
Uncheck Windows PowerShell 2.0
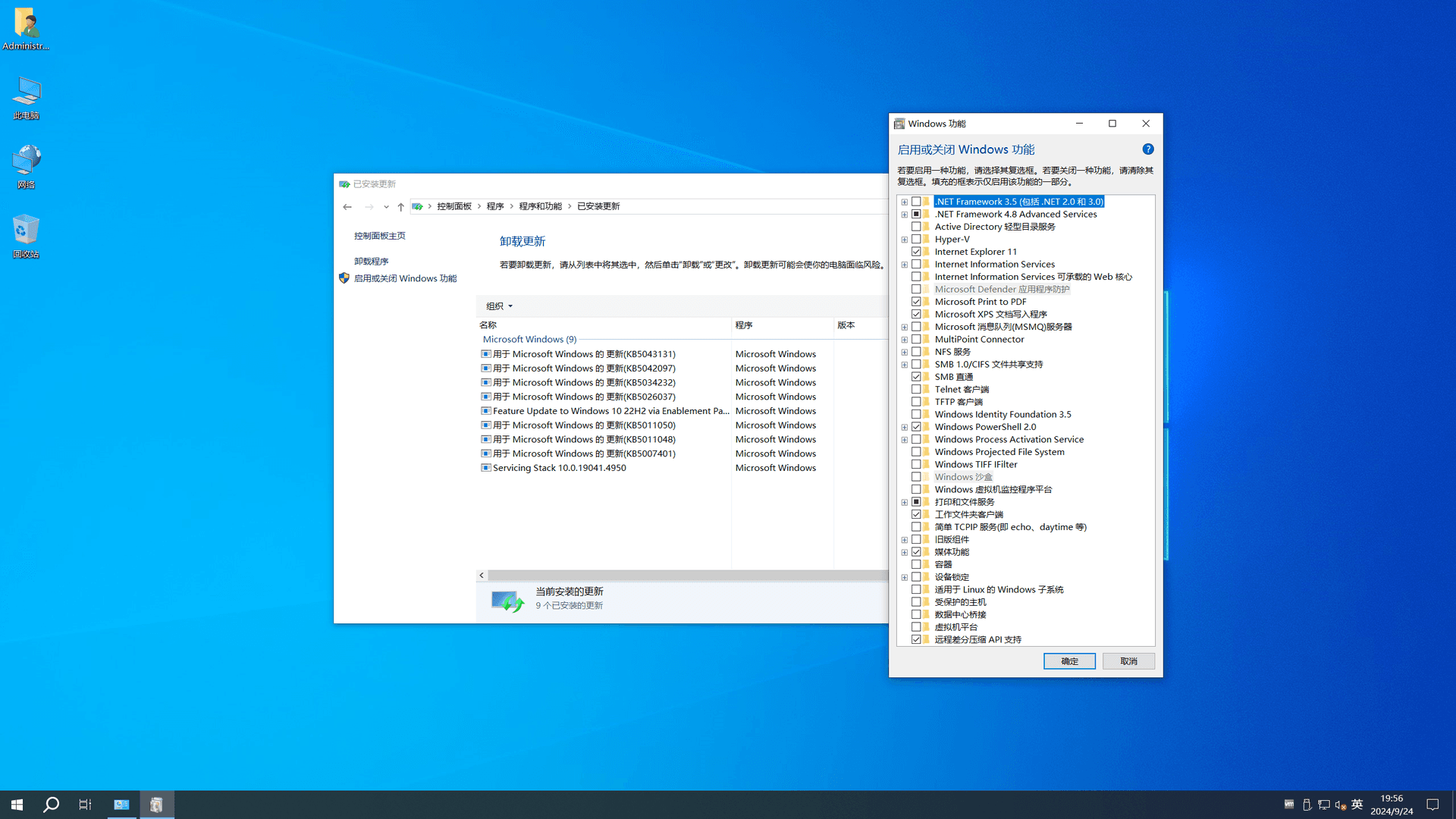tap(916, 427)
